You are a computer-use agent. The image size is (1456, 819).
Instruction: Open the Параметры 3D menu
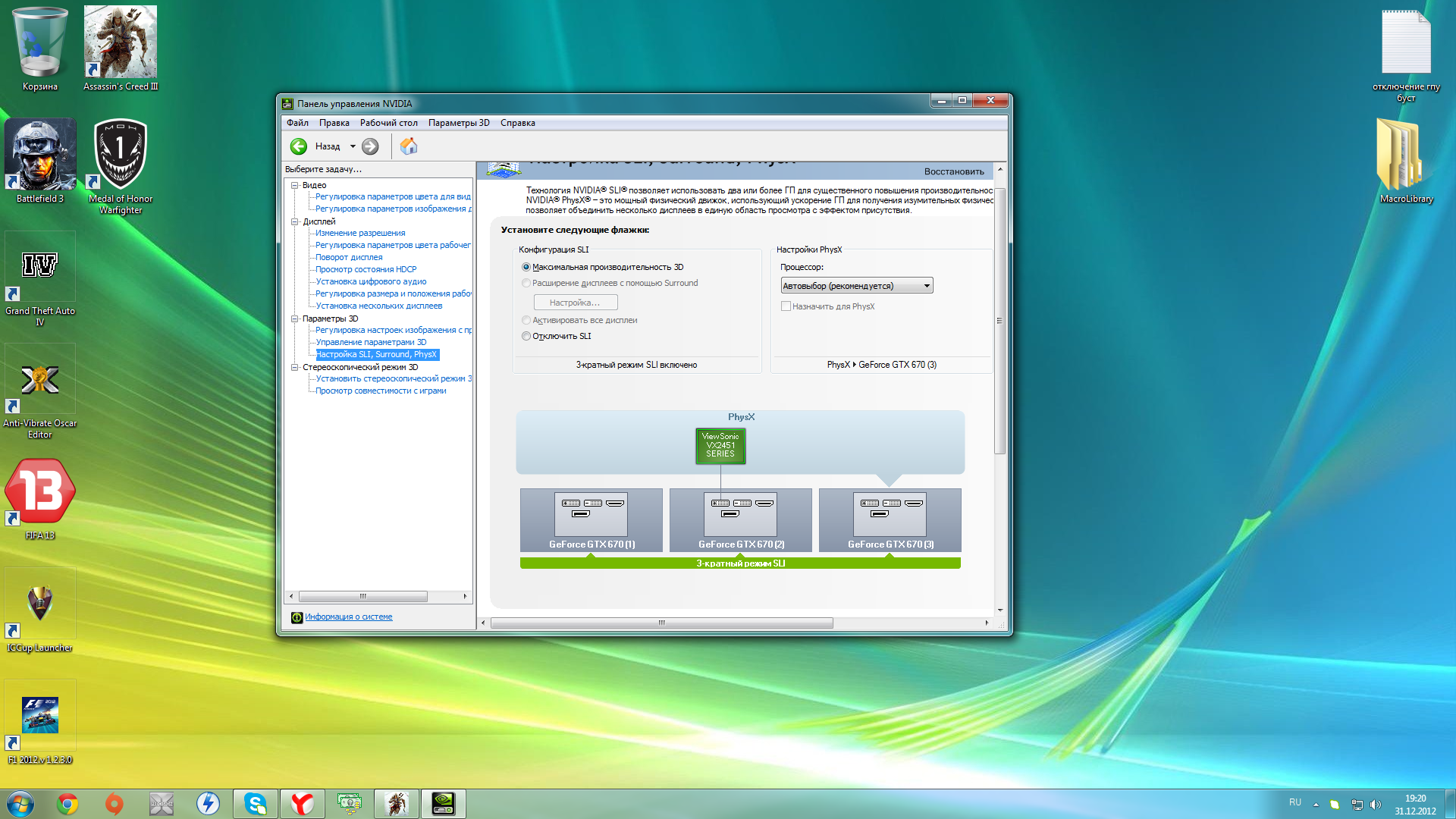459,123
